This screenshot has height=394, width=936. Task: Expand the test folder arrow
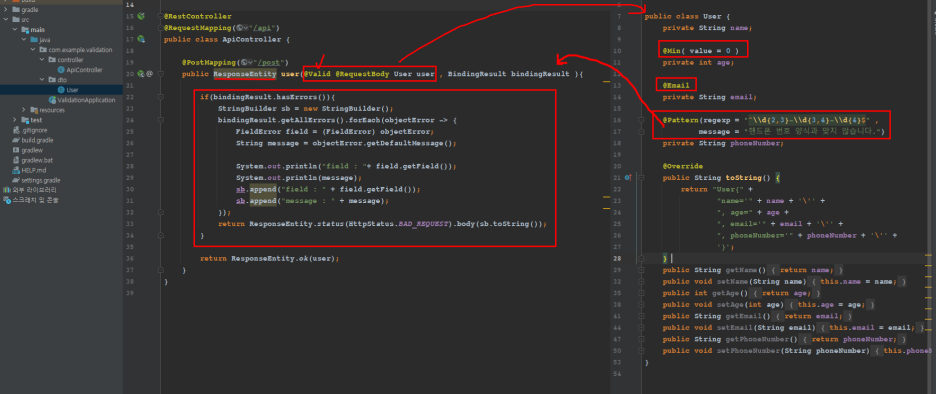(x=16, y=120)
